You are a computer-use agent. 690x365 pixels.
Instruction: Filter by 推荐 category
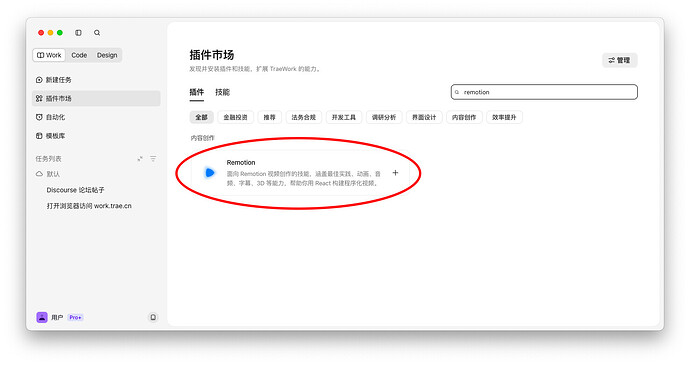pos(269,117)
